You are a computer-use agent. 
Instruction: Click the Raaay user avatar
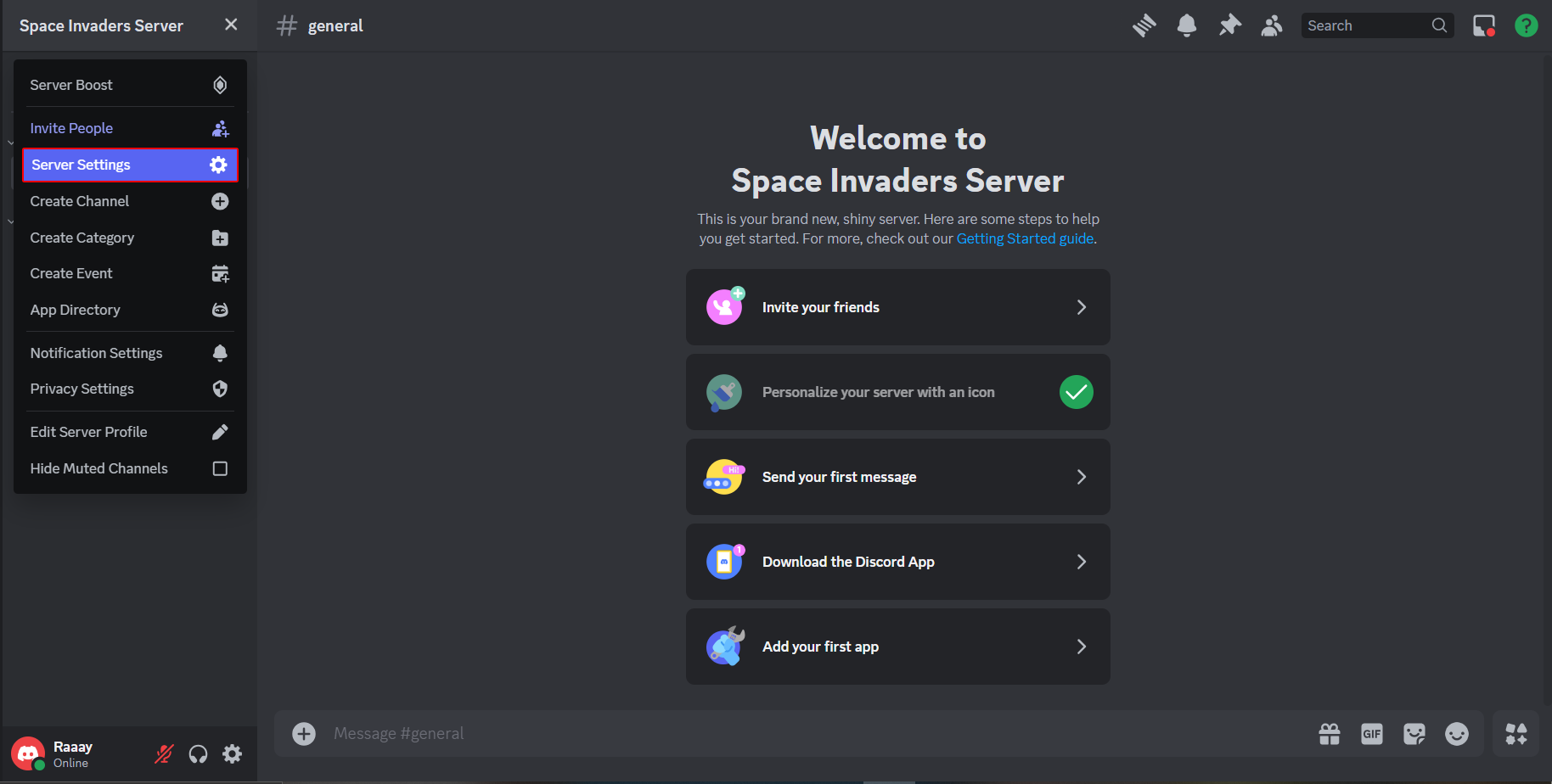coord(28,753)
